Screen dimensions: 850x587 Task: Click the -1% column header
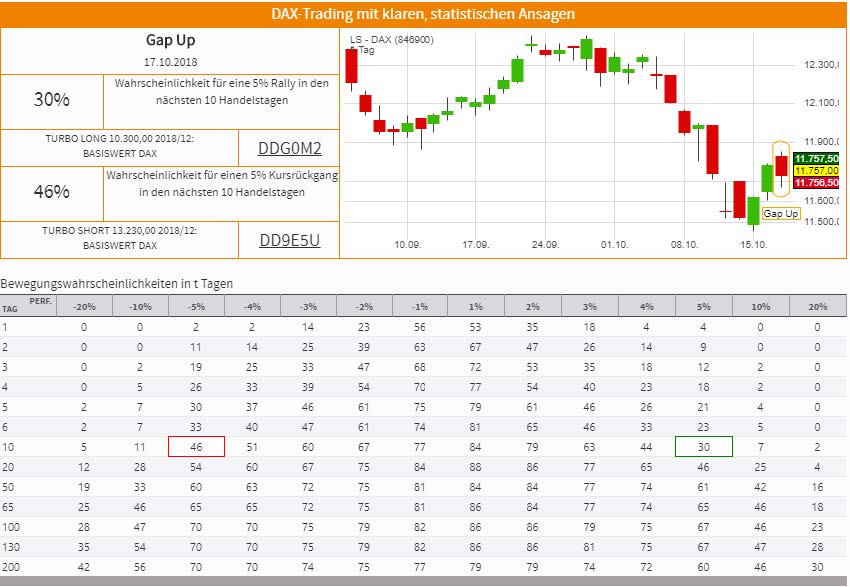(x=420, y=306)
